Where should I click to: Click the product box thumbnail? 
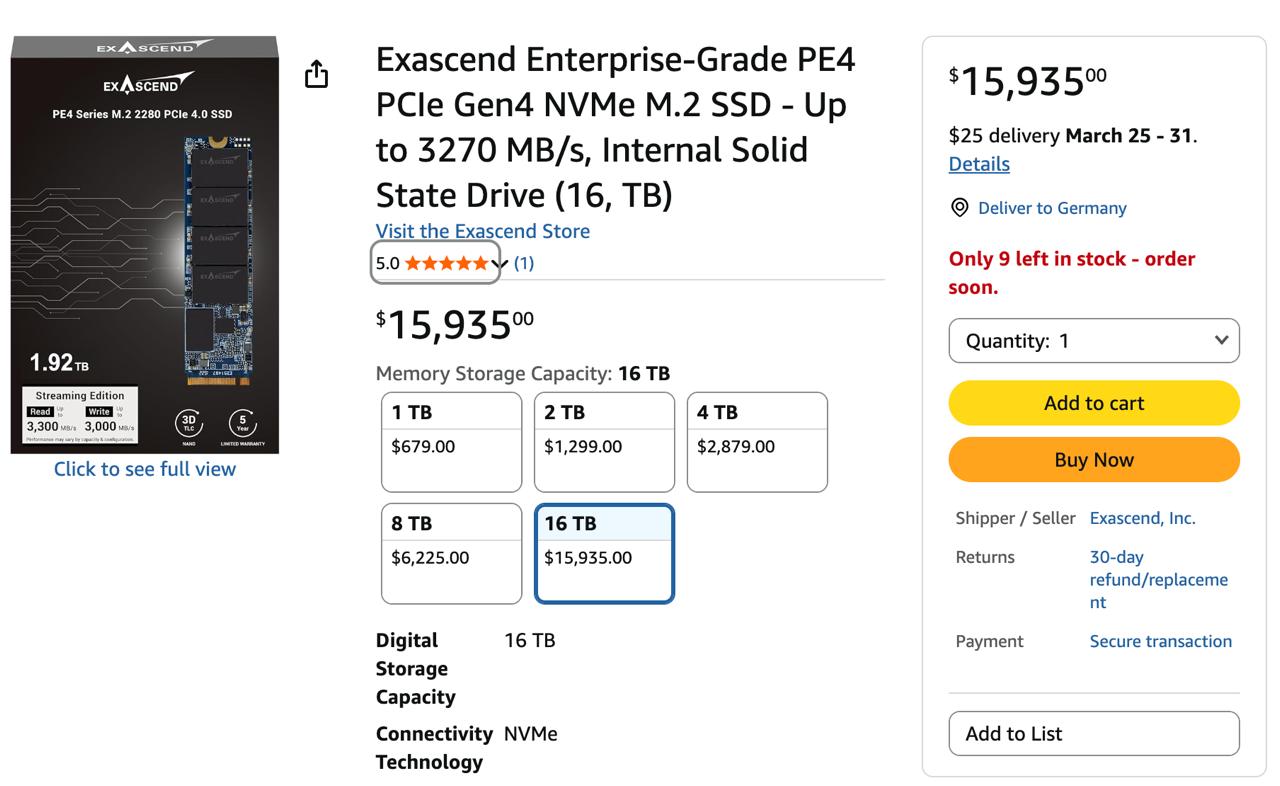pos(144,245)
